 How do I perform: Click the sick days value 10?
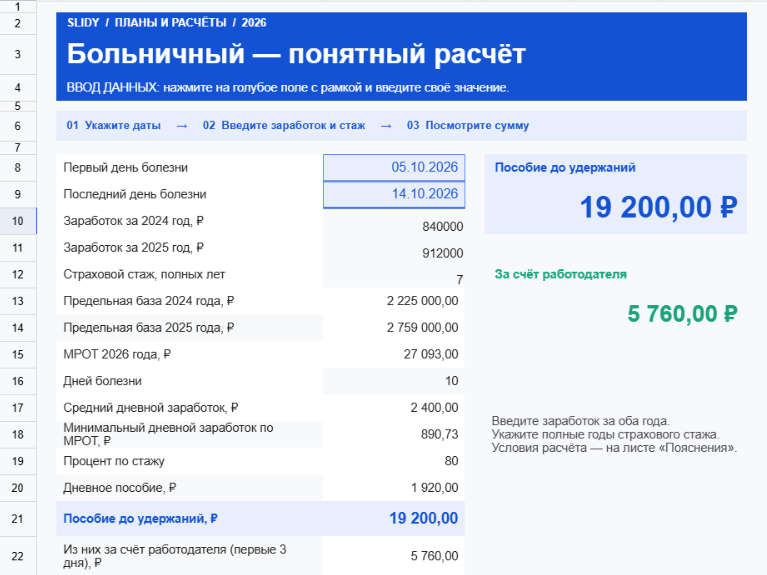pyautogui.click(x=451, y=381)
